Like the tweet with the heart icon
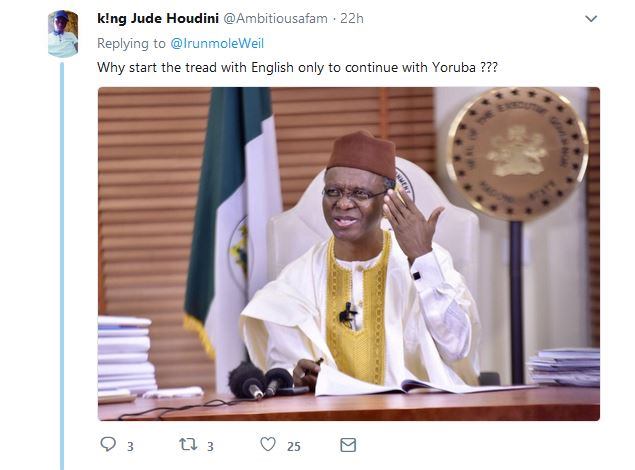 click(268, 444)
